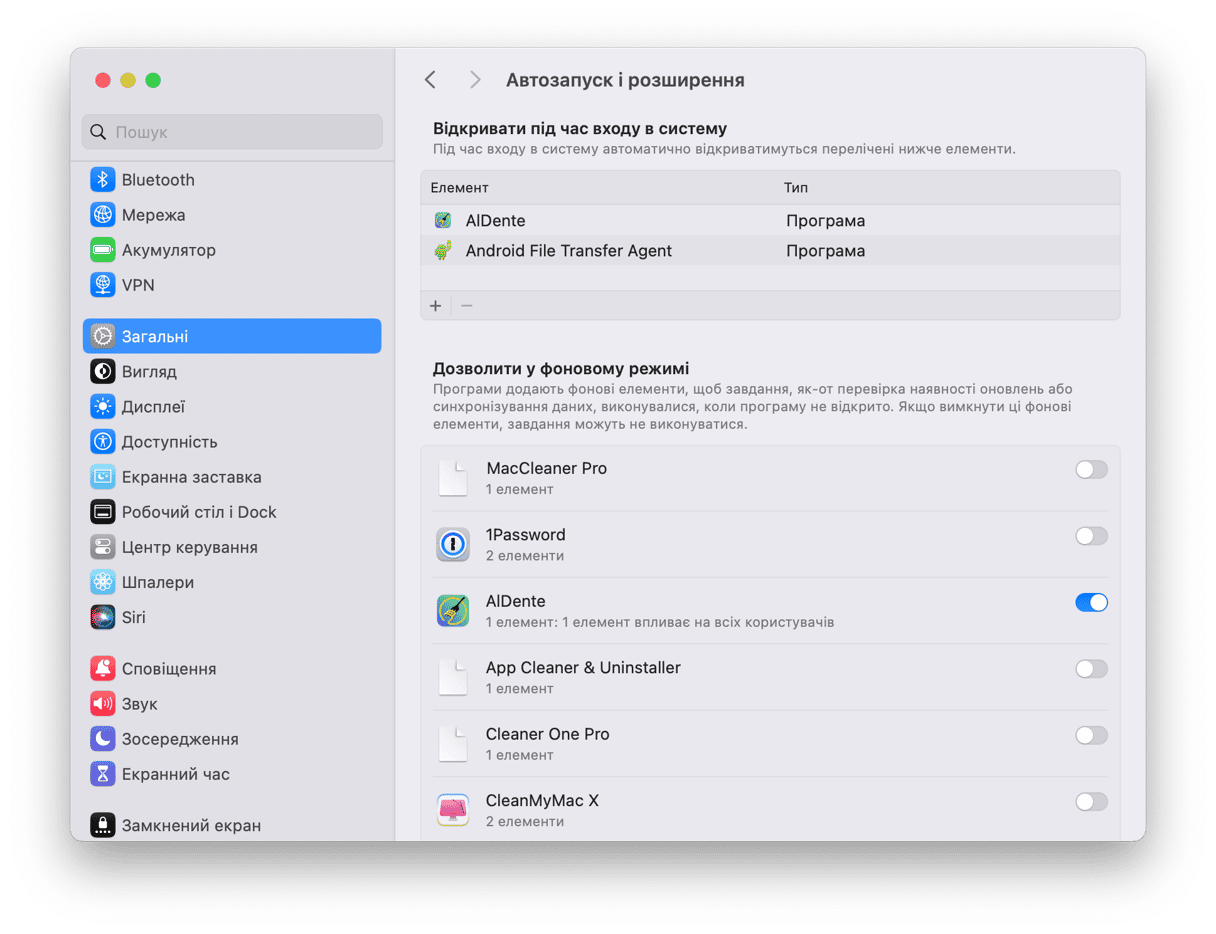Click the AlDente icon in login items table
The width and height of the screenshot is (1216, 934).
[x=443, y=220]
